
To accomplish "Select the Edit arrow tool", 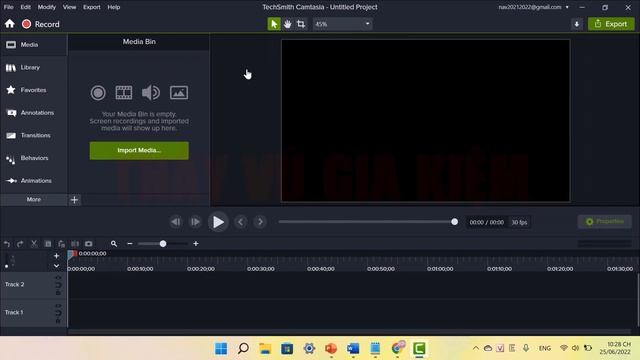I will click(x=274, y=24).
